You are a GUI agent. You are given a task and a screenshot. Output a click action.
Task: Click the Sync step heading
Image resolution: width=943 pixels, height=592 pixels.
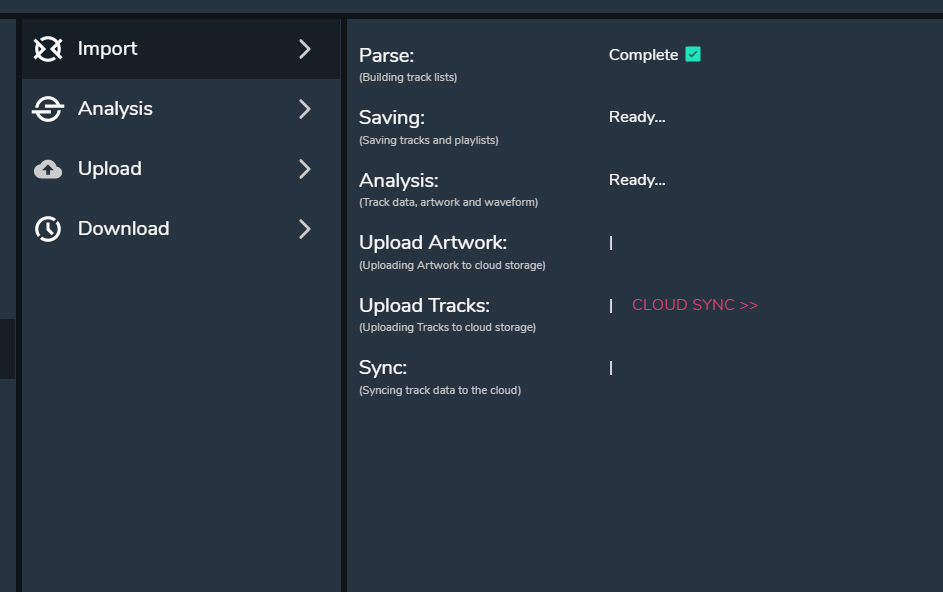pyautogui.click(x=383, y=368)
